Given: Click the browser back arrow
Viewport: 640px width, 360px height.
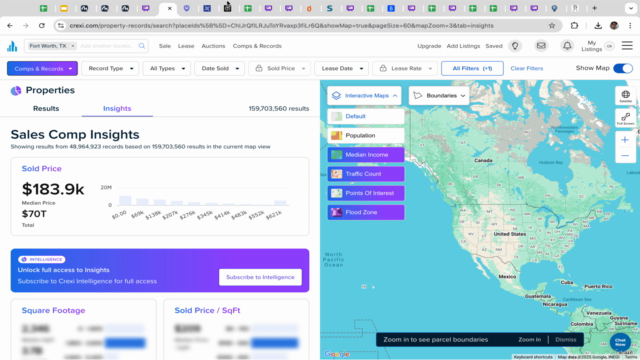Looking at the screenshot, I should click(x=10, y=26).
